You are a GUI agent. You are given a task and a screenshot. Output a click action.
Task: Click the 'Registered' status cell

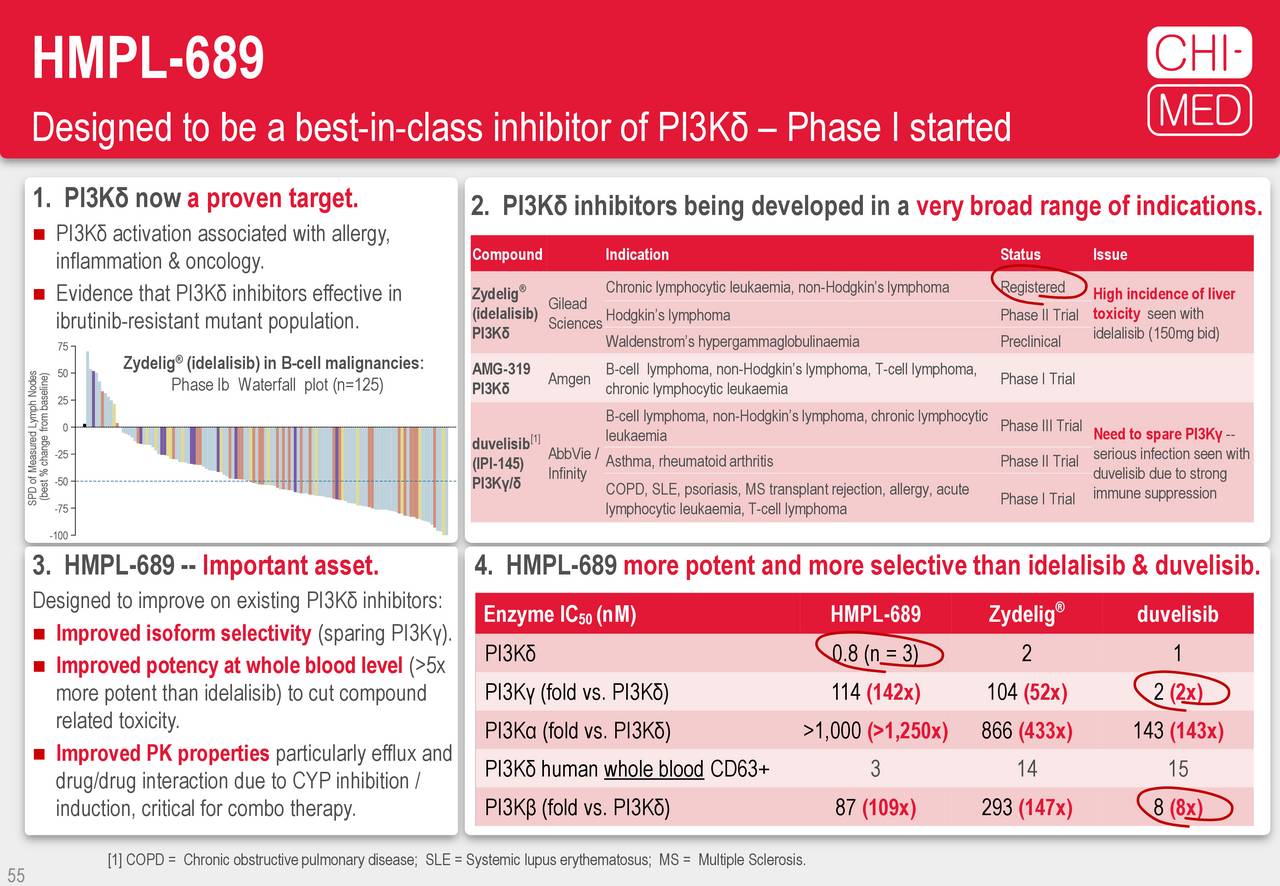tap(1033, 288)
